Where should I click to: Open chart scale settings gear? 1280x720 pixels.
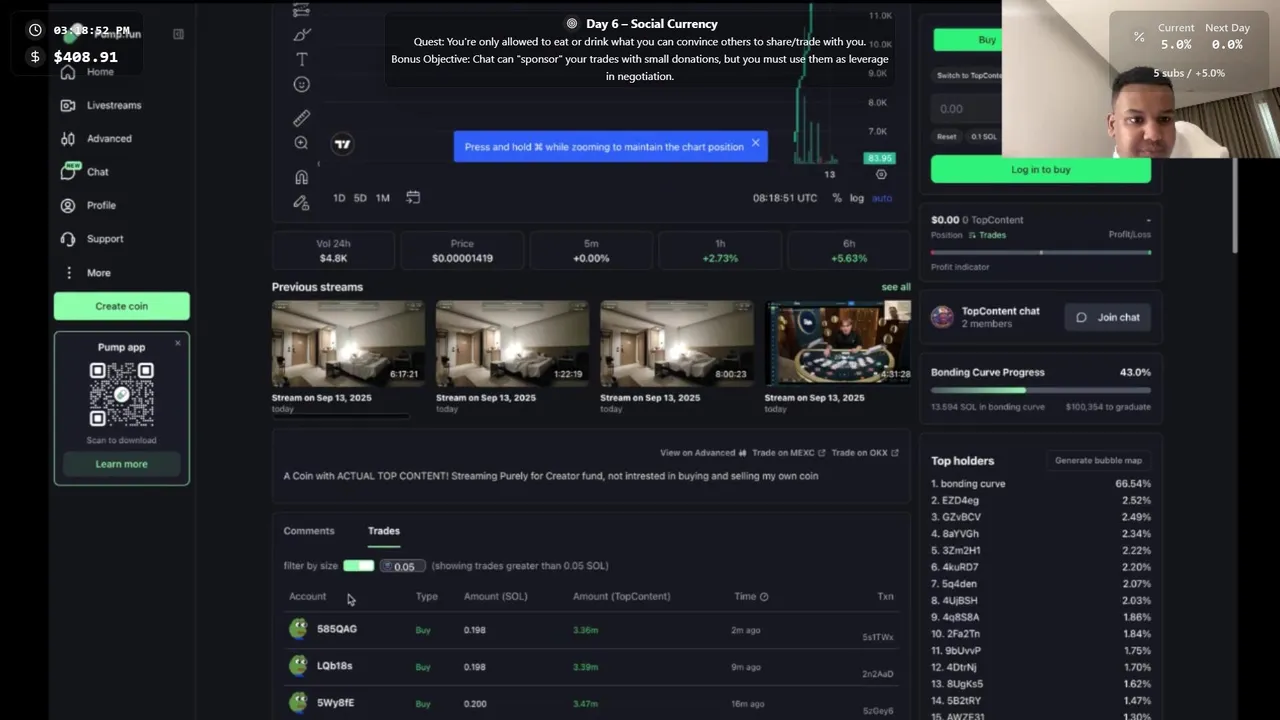pyautogui.click(x=881, y=174)
